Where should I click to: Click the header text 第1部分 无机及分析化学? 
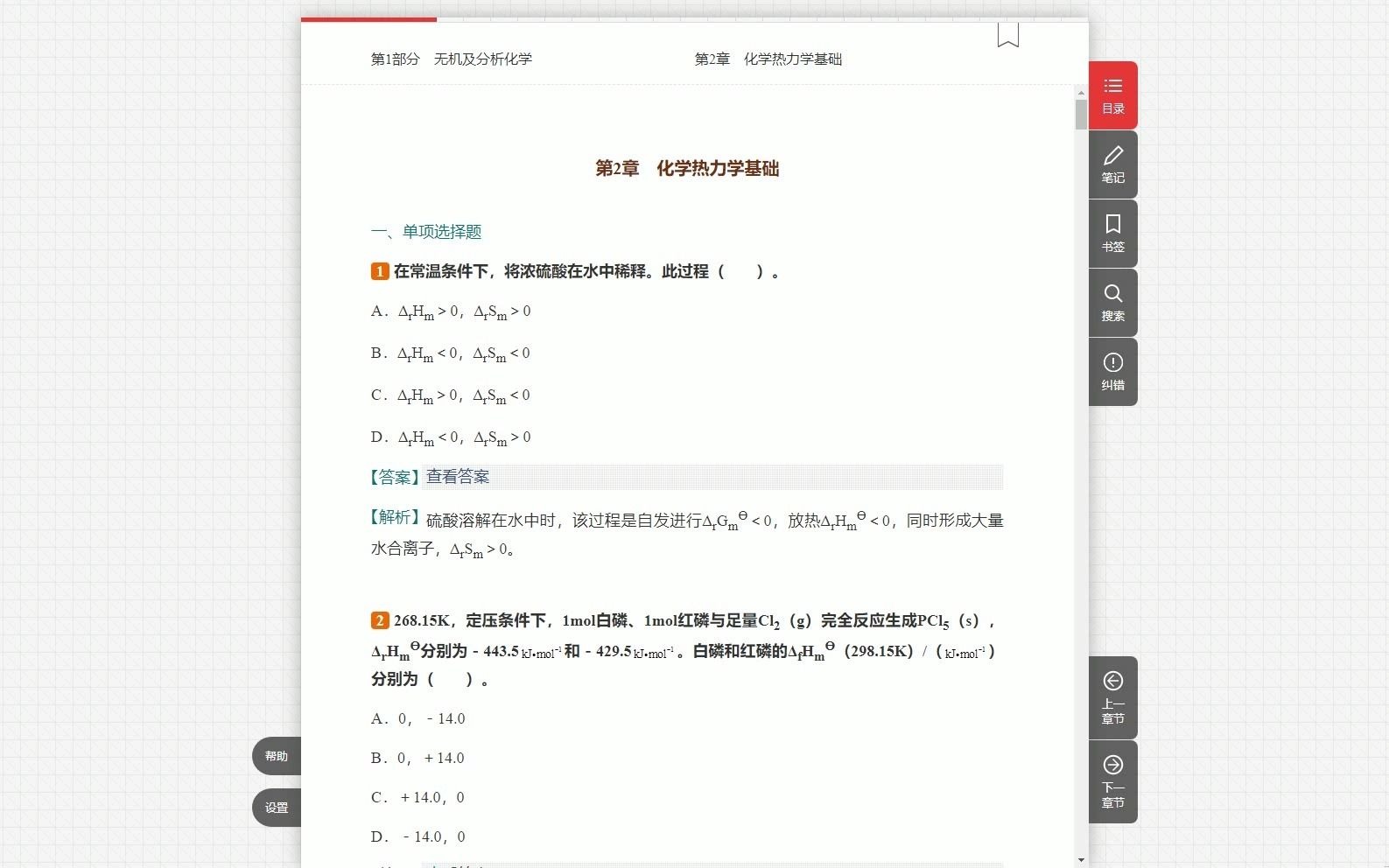452,59
